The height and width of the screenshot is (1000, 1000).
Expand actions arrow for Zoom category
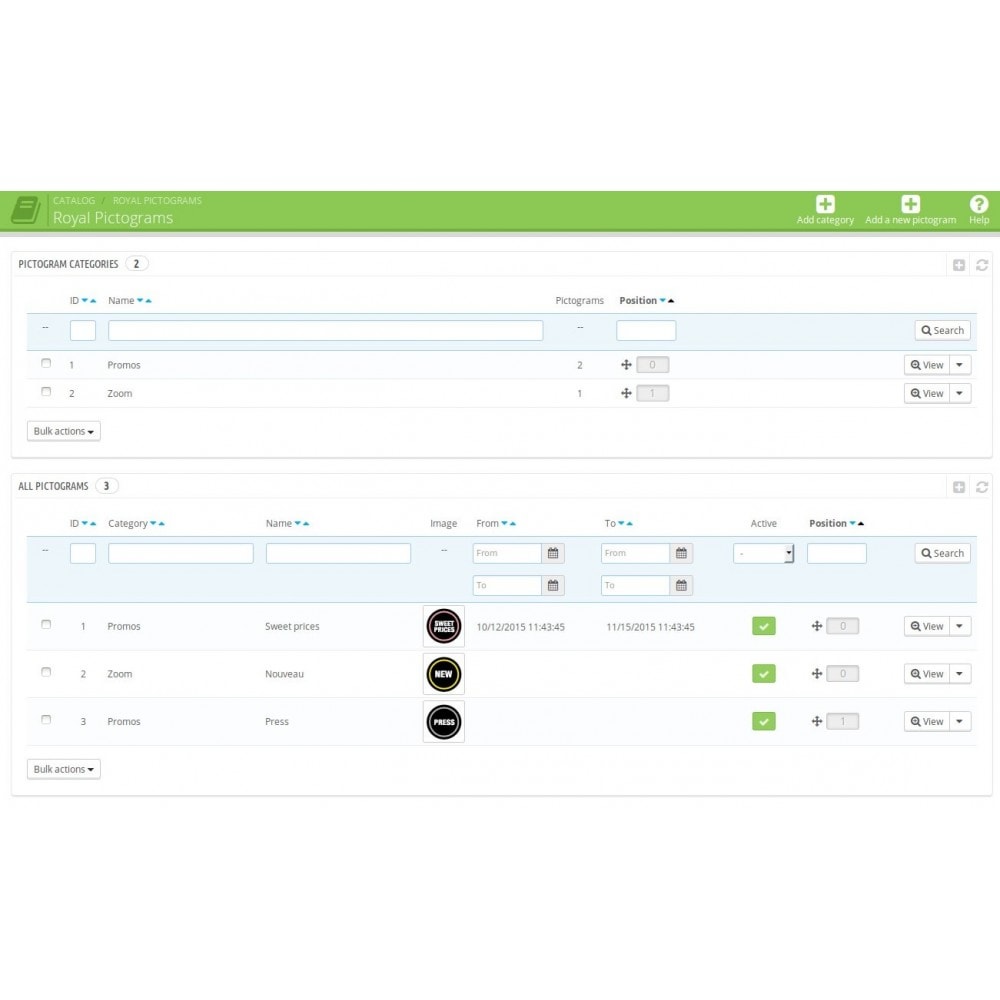tap(960, 393)
